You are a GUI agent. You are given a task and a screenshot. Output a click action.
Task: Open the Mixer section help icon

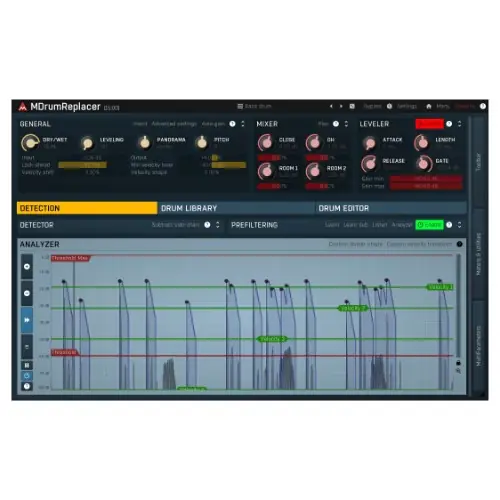click(x=336, y=124)
